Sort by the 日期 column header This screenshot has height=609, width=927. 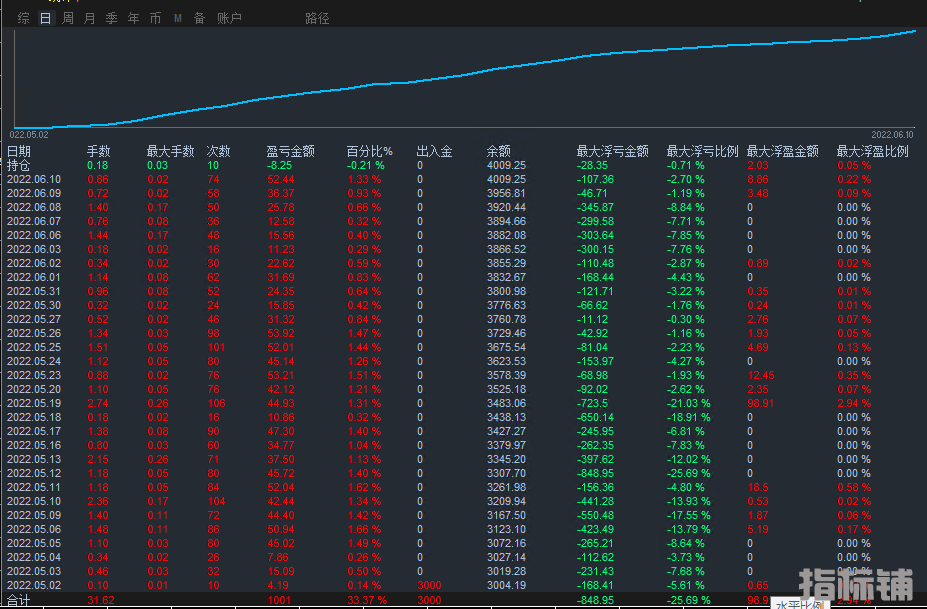19,151
